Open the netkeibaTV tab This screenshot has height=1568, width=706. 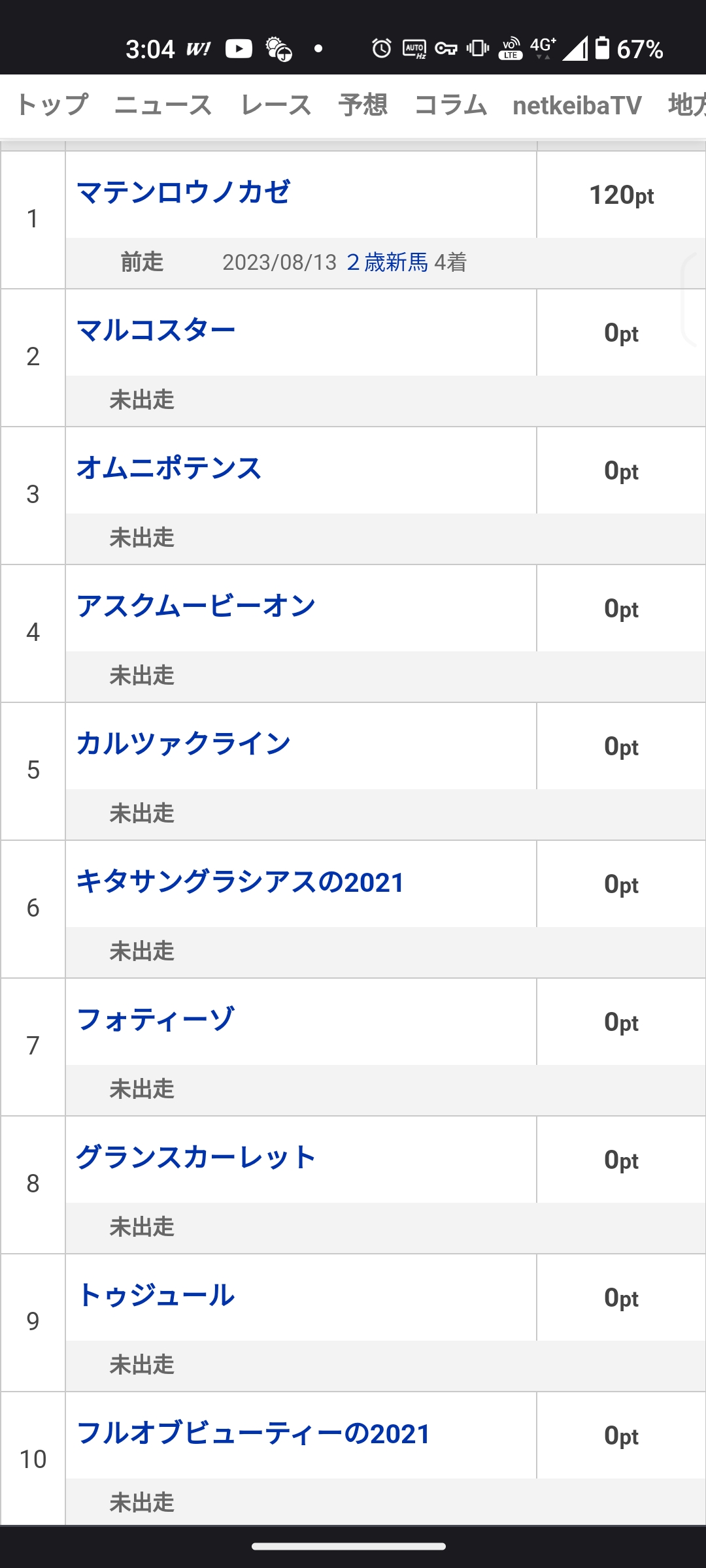pos(577,105)
